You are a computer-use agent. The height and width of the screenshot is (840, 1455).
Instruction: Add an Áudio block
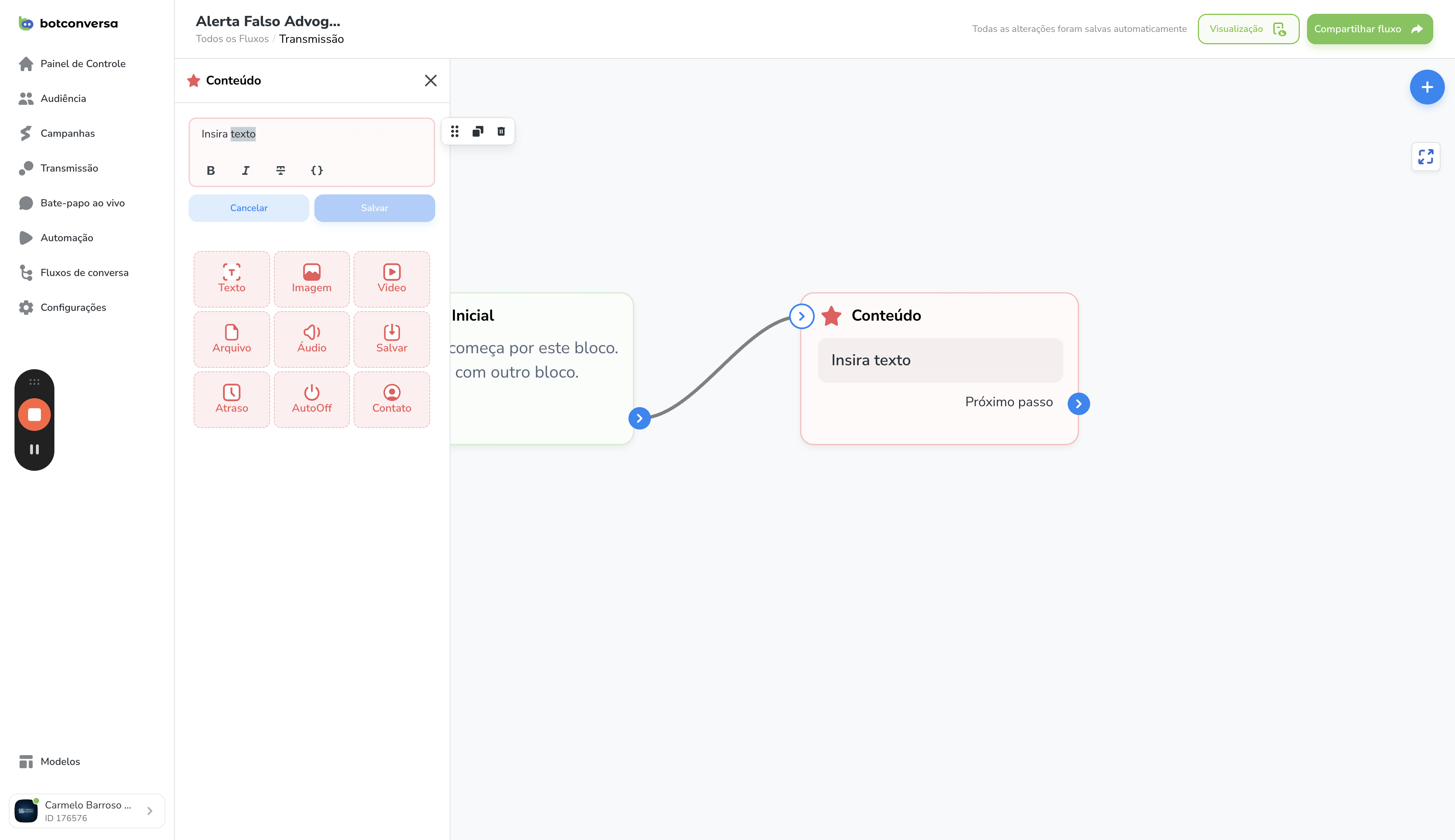pos(312,339)
